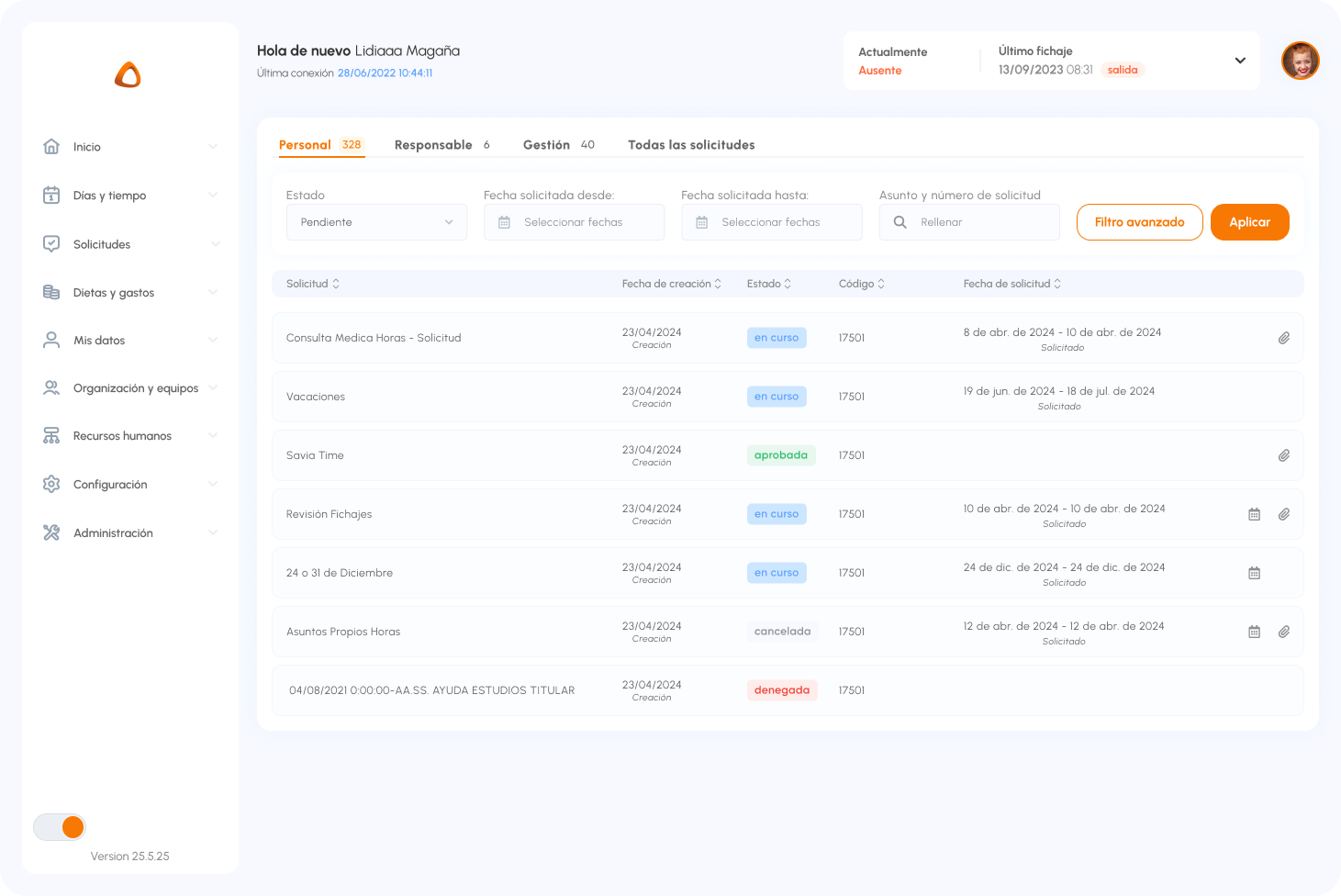1341x896 pixels.
Task: Click calendar icon for 24 o 31 de Diciembre
Action: [x=1254, y=573]
